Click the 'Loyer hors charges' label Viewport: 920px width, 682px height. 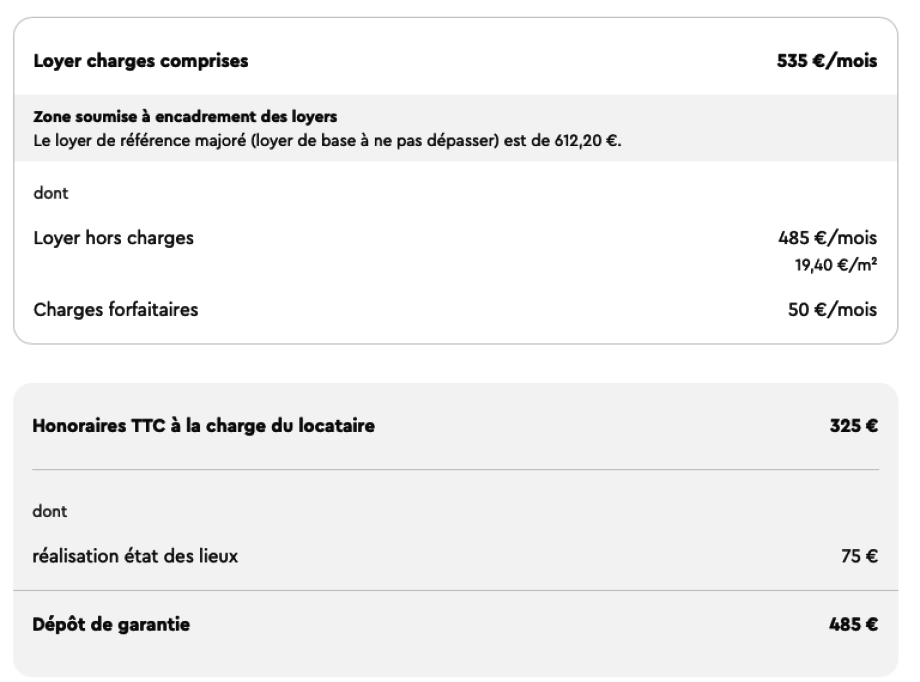tap(113, 238)
